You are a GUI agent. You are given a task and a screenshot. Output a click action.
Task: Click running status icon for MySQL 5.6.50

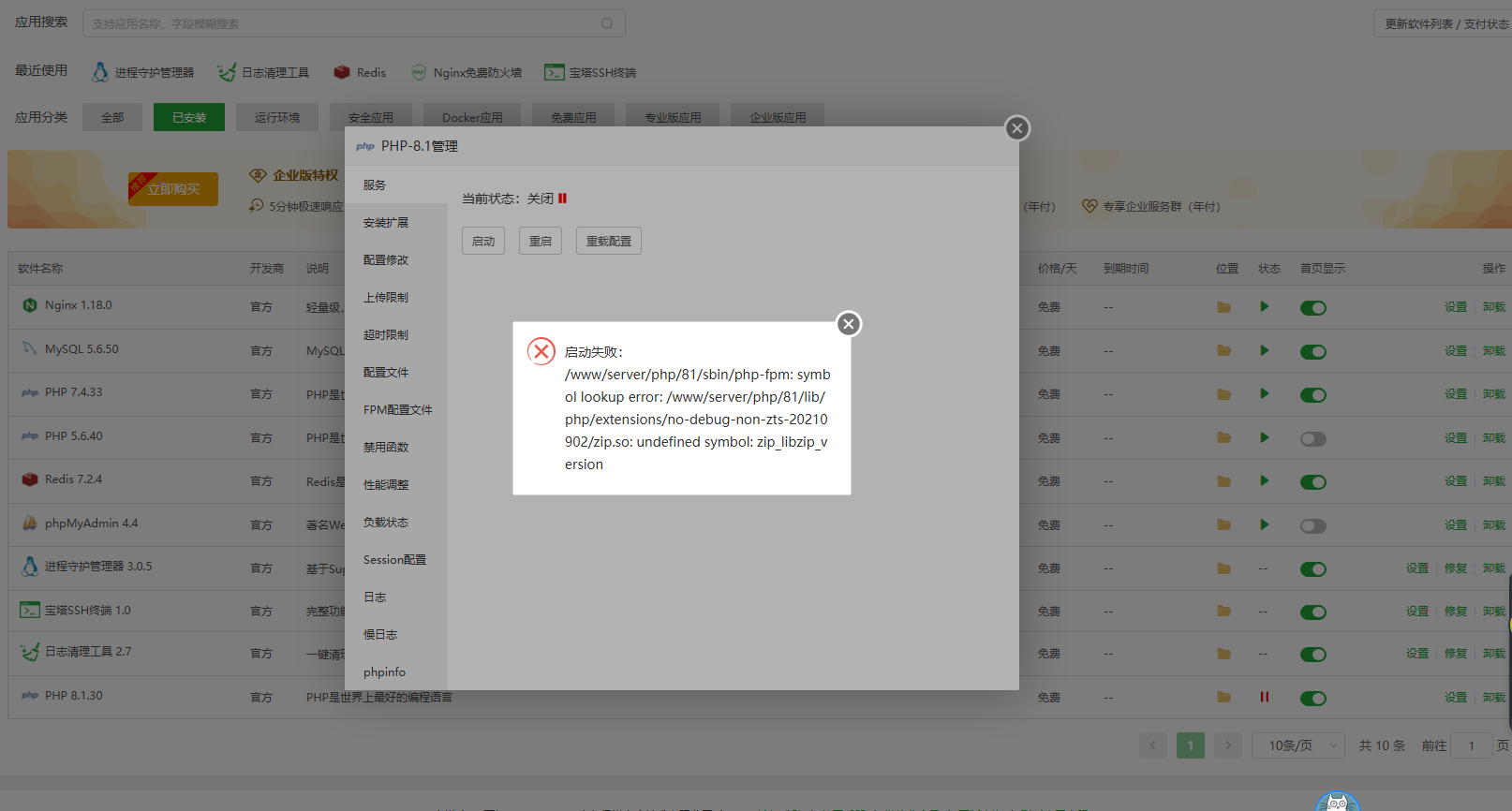[x=1265, y=350]
